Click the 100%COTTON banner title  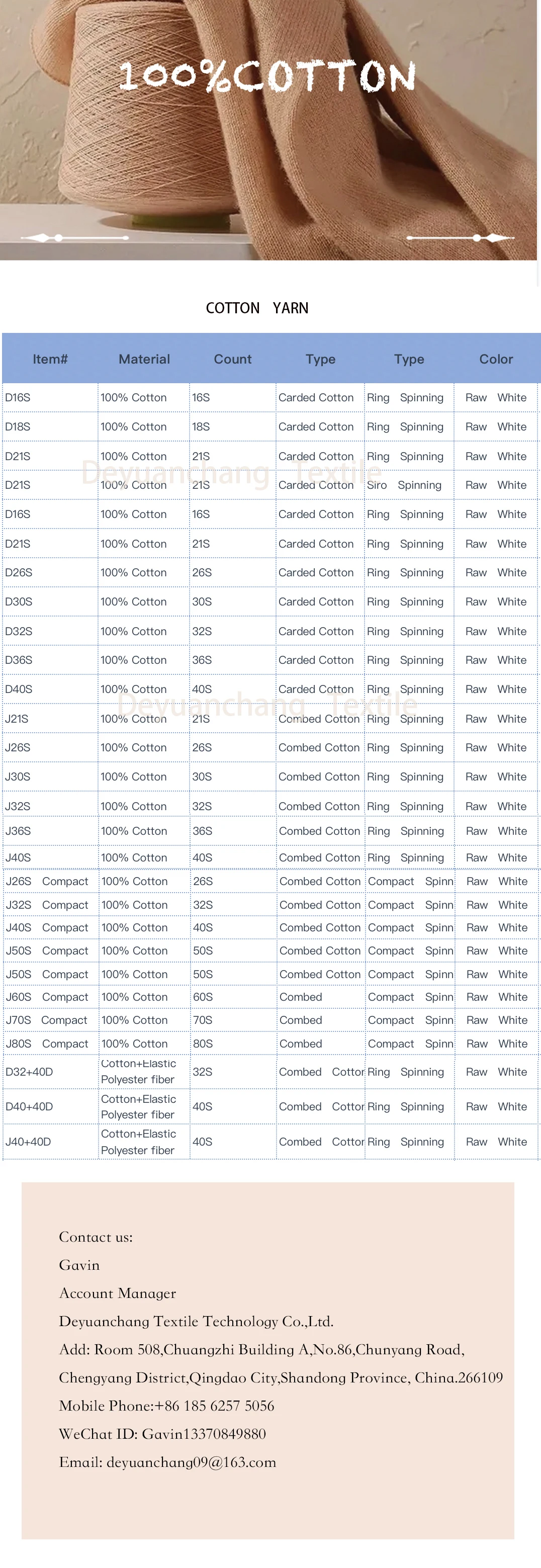coord(267,77)
